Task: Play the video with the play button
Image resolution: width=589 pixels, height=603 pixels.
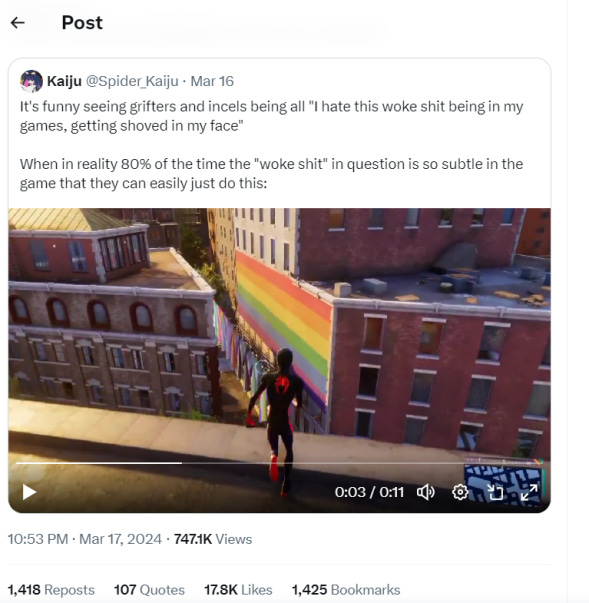Action: pos(29,492)
